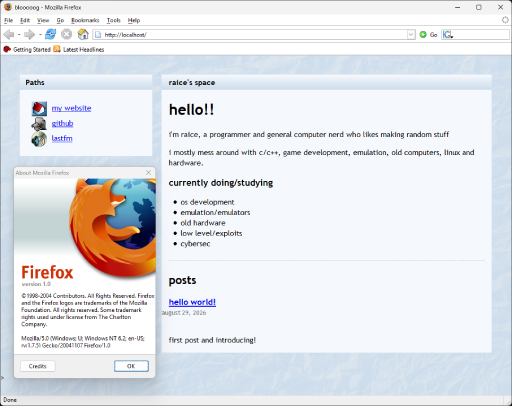Open the Latest Headlines live bookmark

point(79,49)
